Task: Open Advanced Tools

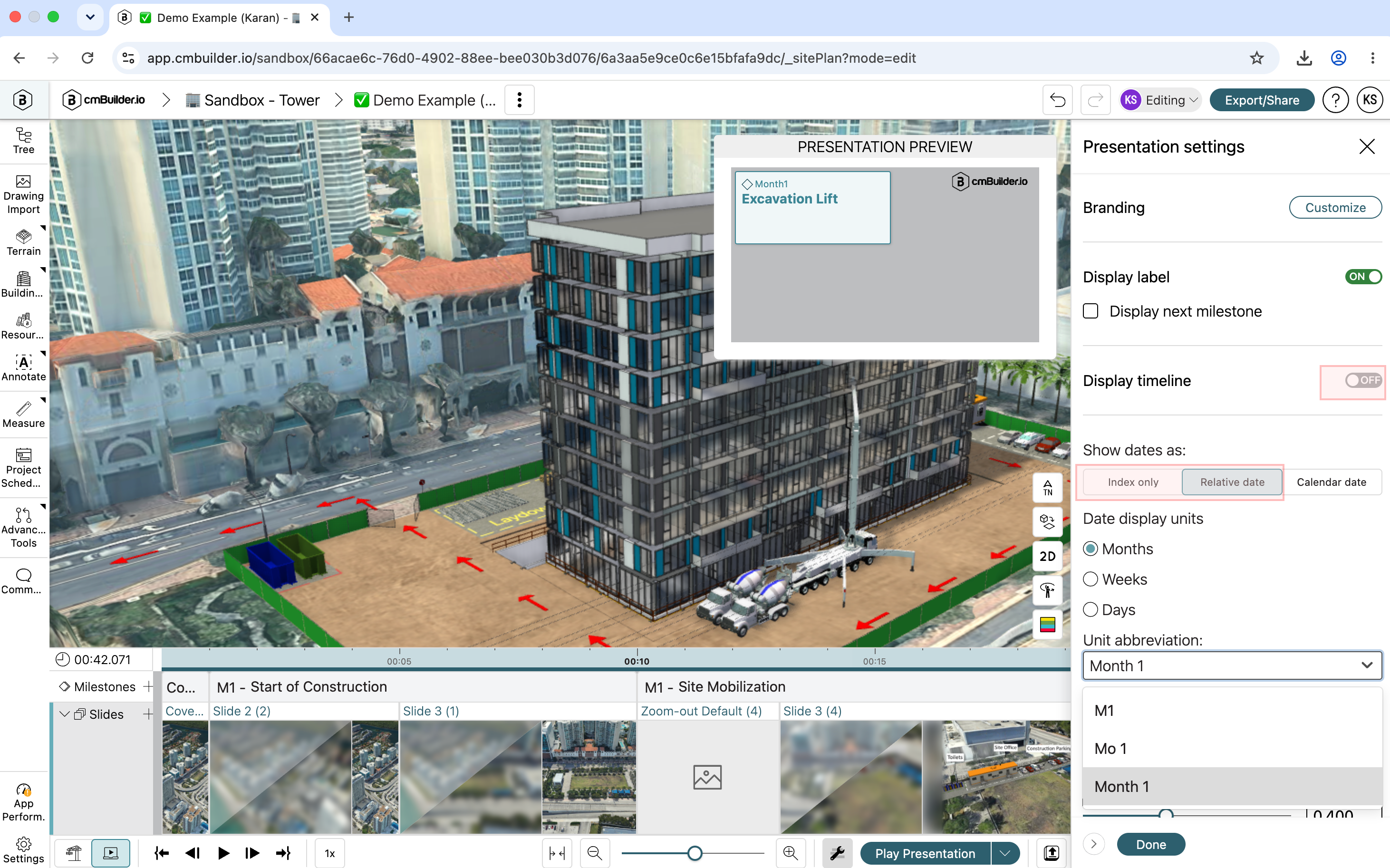Action: pos(24,527)
